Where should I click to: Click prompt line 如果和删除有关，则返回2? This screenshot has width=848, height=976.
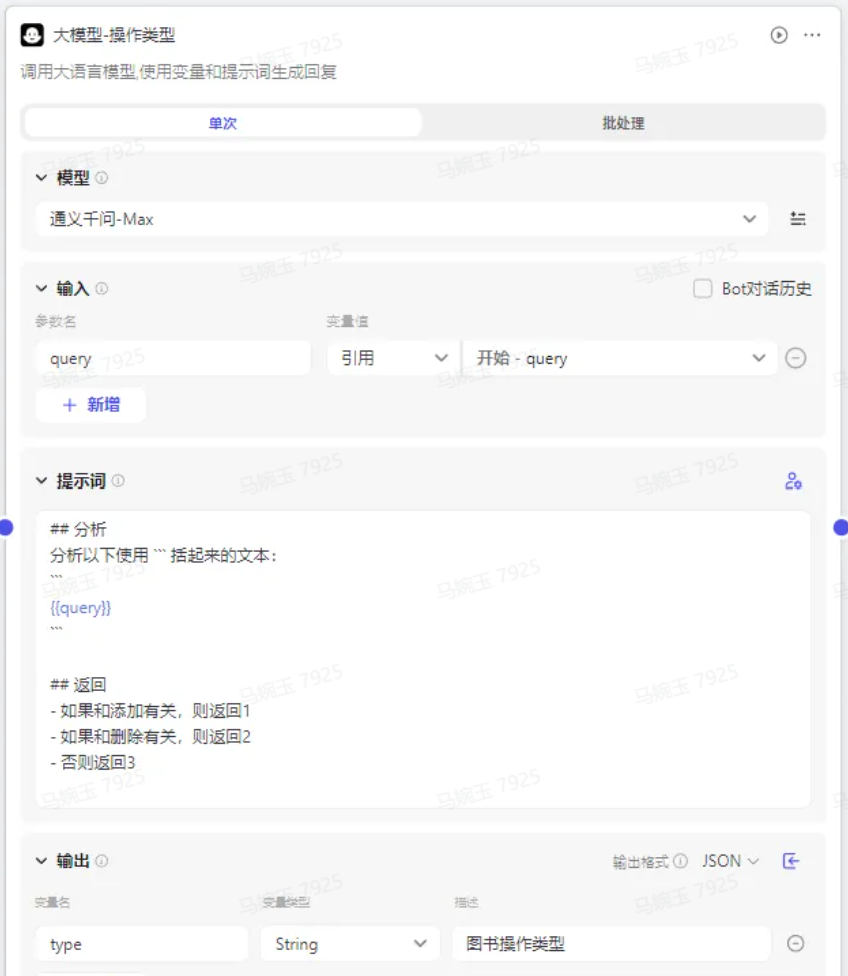pos(150,737)
